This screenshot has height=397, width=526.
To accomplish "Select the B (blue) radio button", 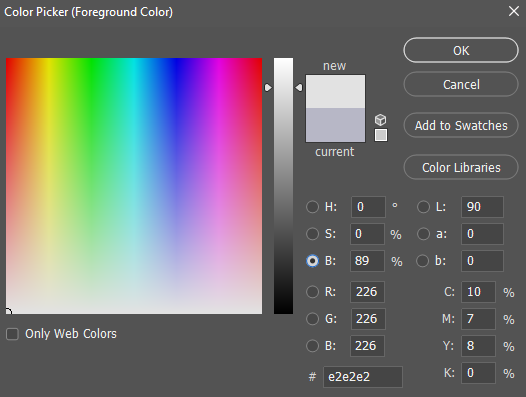I will [x=312, y=346].
